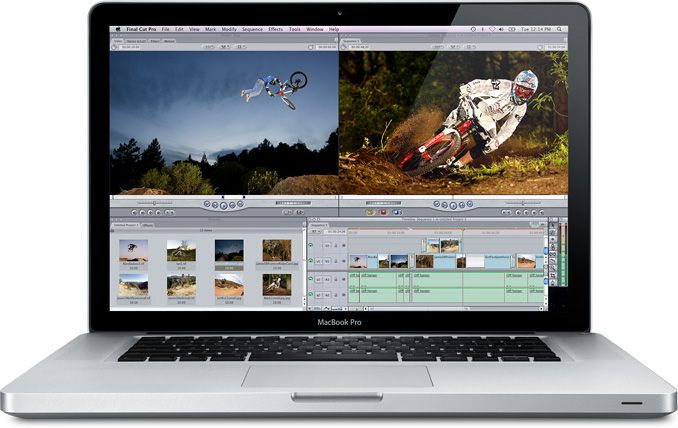Select the Crop tool in Tool palette

click(x=553, y=275)
